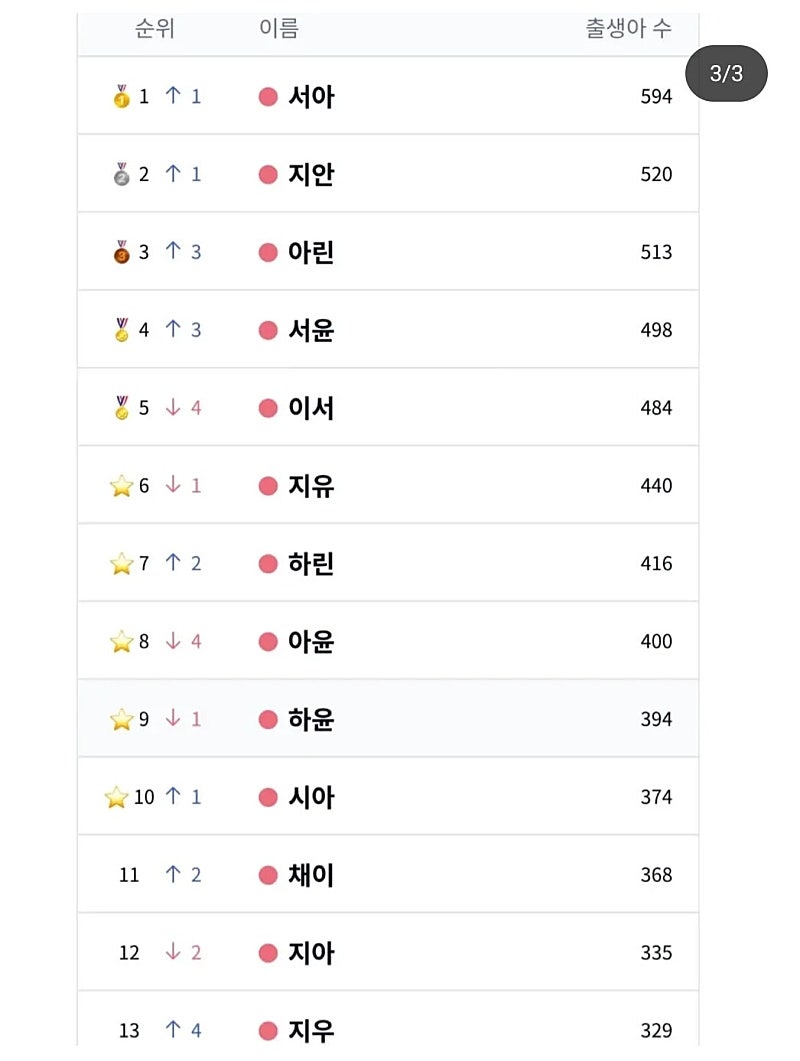Click the star icon beside rank 6
The height and width of the screenshot is (1061, 800).
click(x=121, y=486)
